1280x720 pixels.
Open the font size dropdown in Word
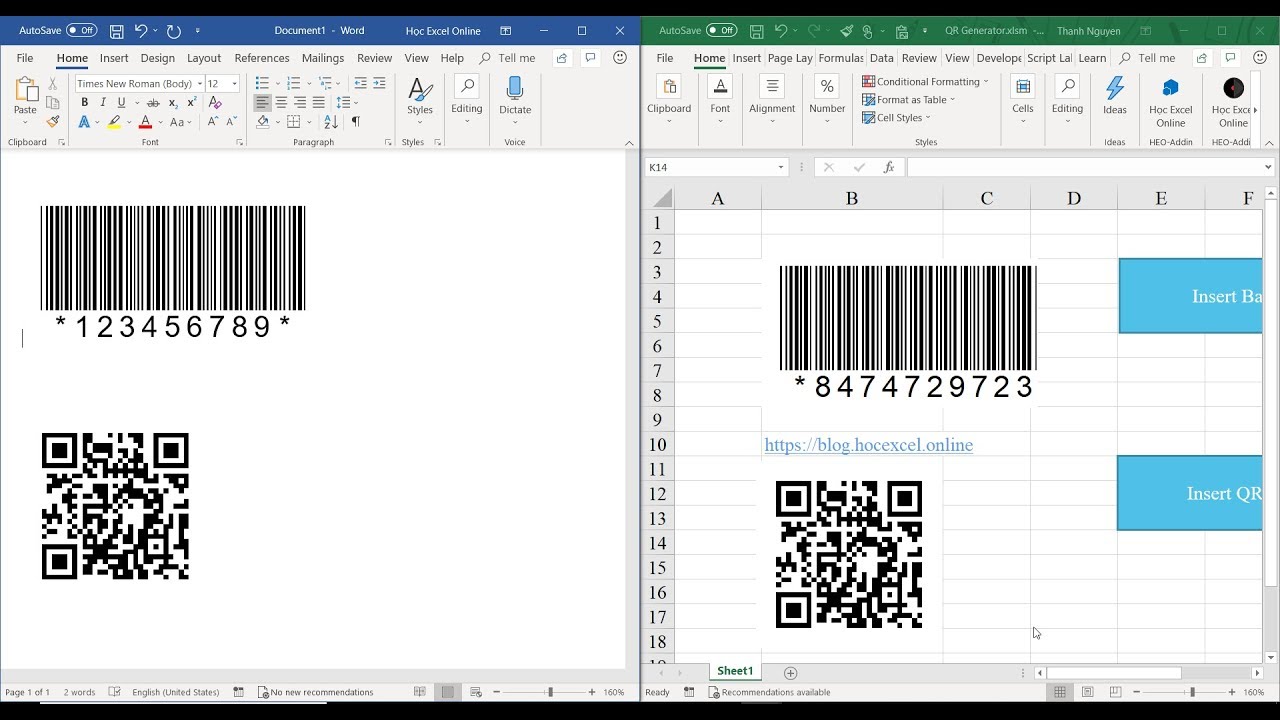(235, 84)
